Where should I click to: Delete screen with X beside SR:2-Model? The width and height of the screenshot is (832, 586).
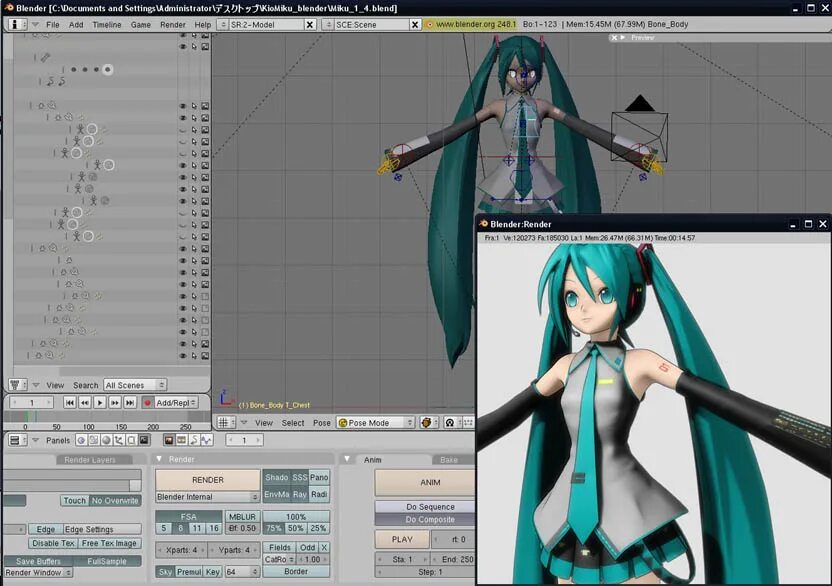[x=310, y=24]
